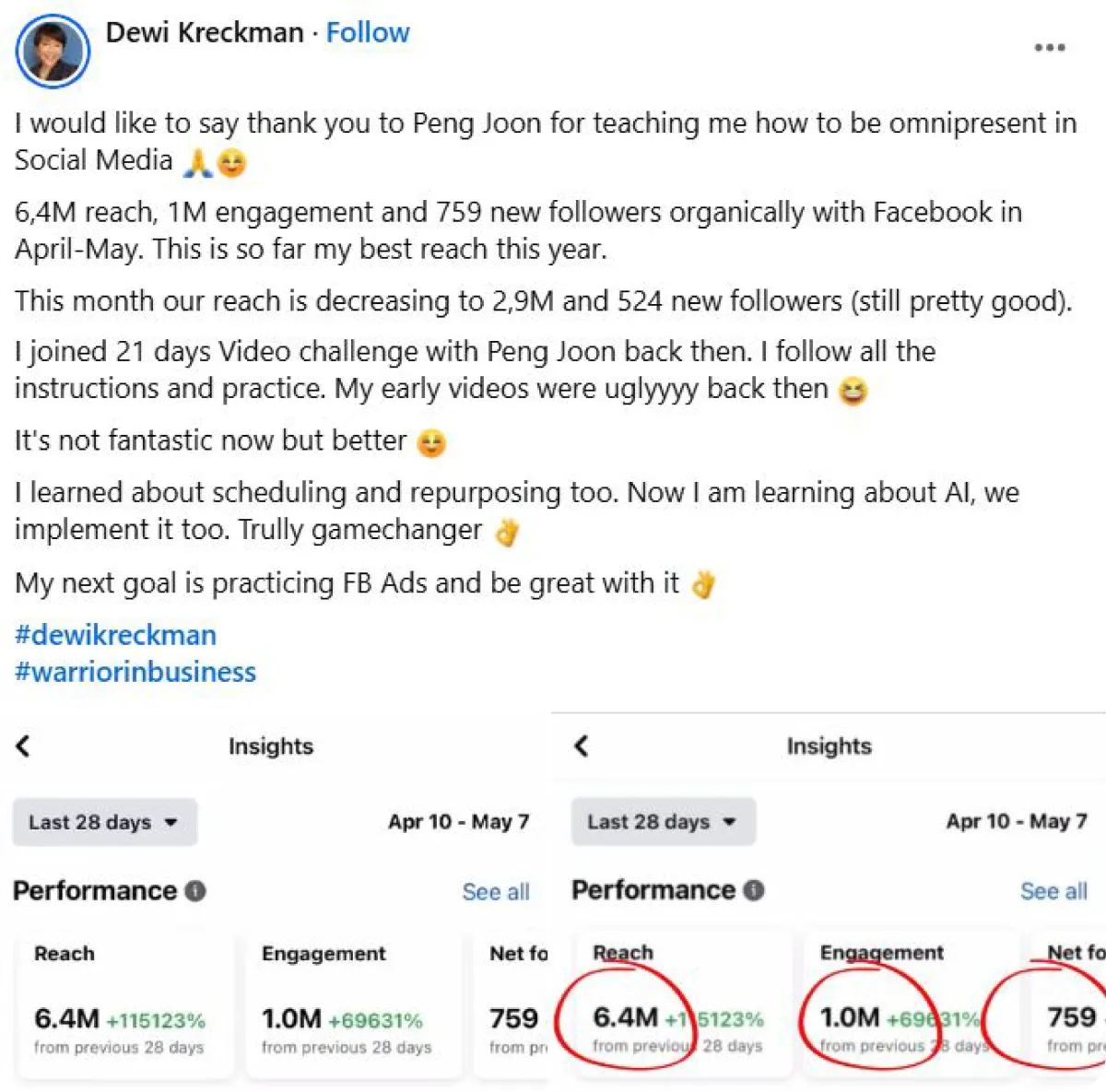Click left Performance info icon
The image size is (1106, 1092).
(195, 891)
